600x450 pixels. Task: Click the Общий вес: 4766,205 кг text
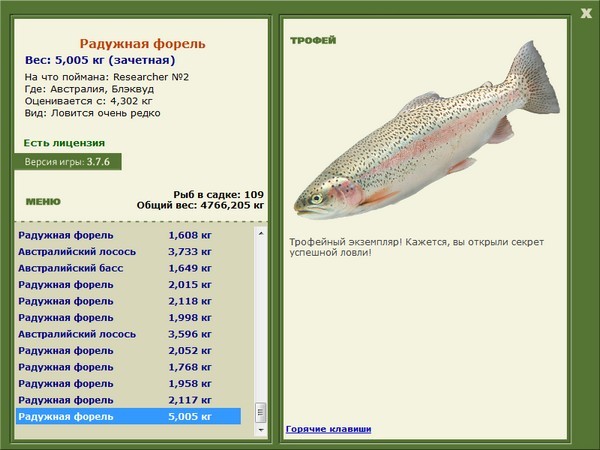(200, 205)
